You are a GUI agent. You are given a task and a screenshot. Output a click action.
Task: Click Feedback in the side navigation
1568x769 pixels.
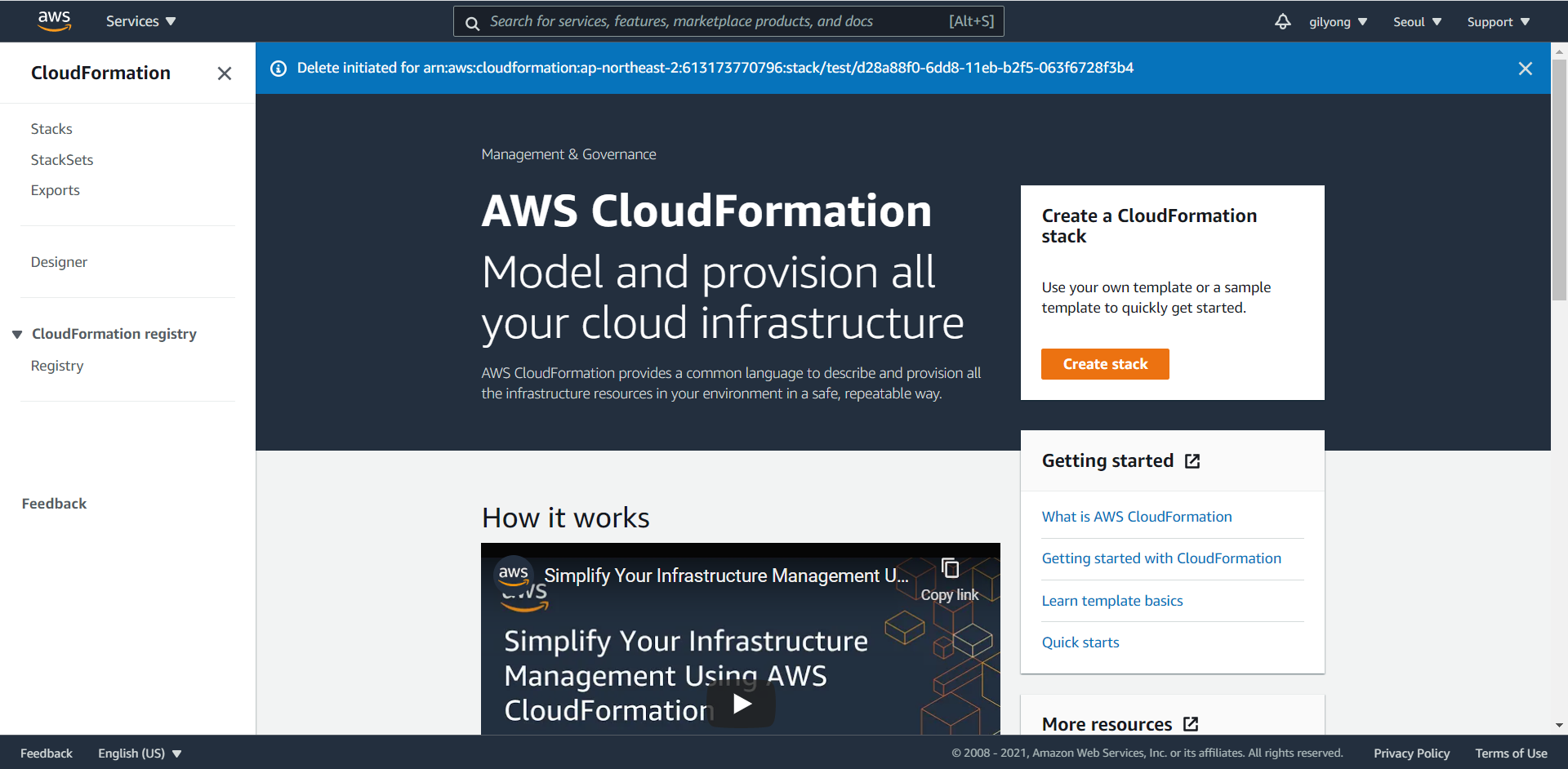(x=54, y=504)
